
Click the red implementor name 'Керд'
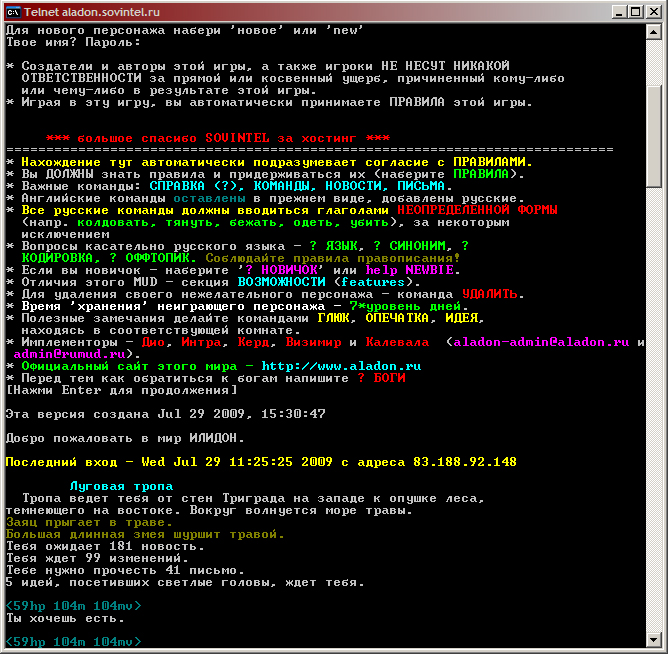(253, 342)
